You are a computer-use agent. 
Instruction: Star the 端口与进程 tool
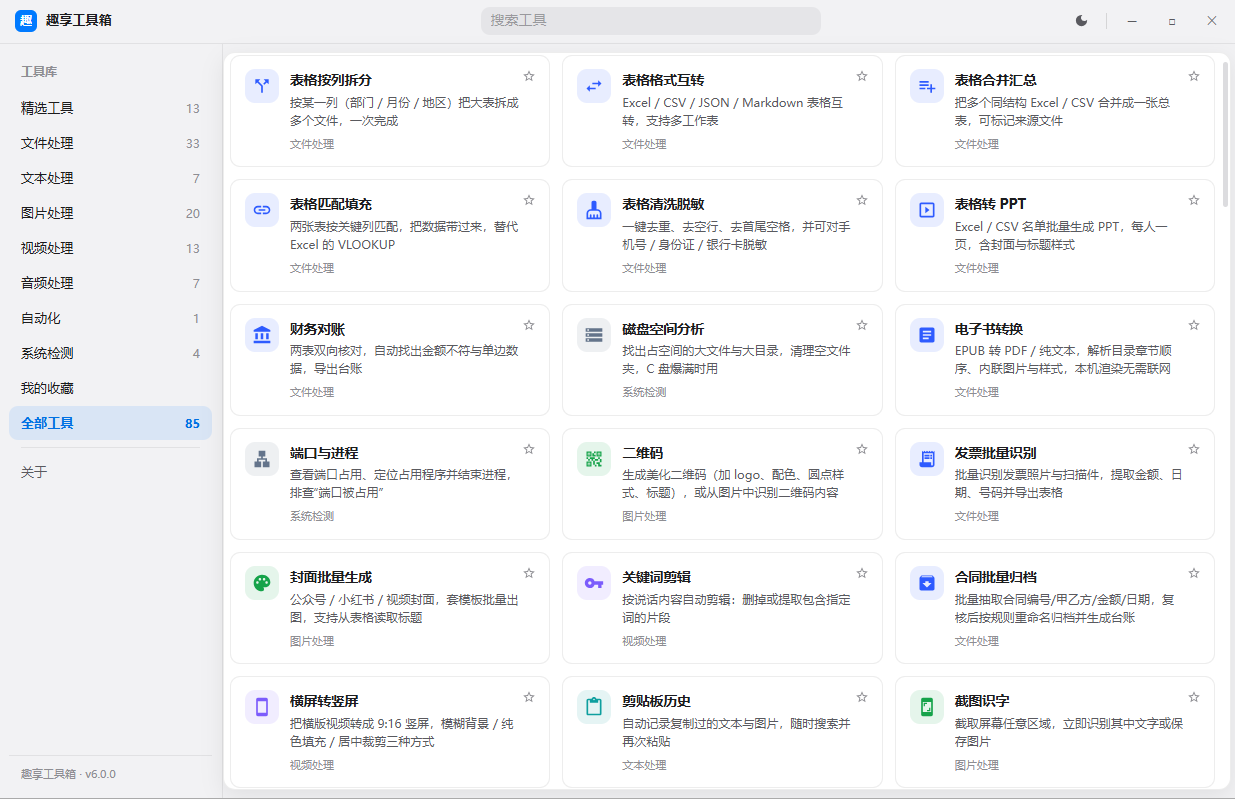click(x=529, y=449)
